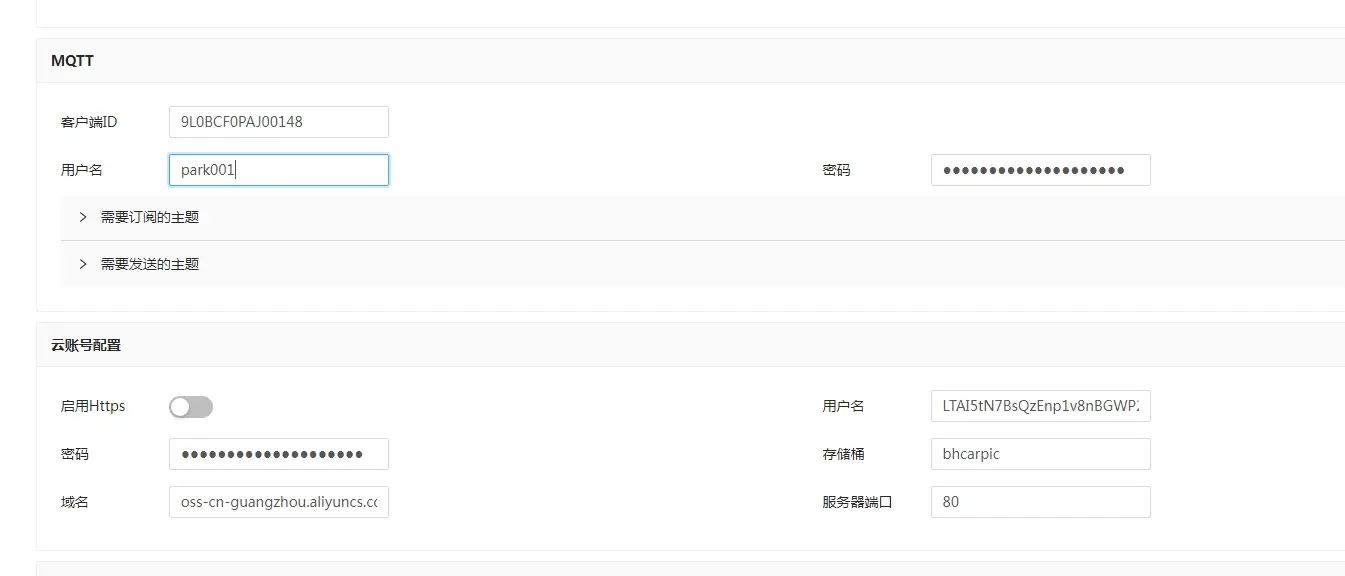1345x576 pixels.
Task: Click the 服务器端口 label text
Action: [857, 502]
